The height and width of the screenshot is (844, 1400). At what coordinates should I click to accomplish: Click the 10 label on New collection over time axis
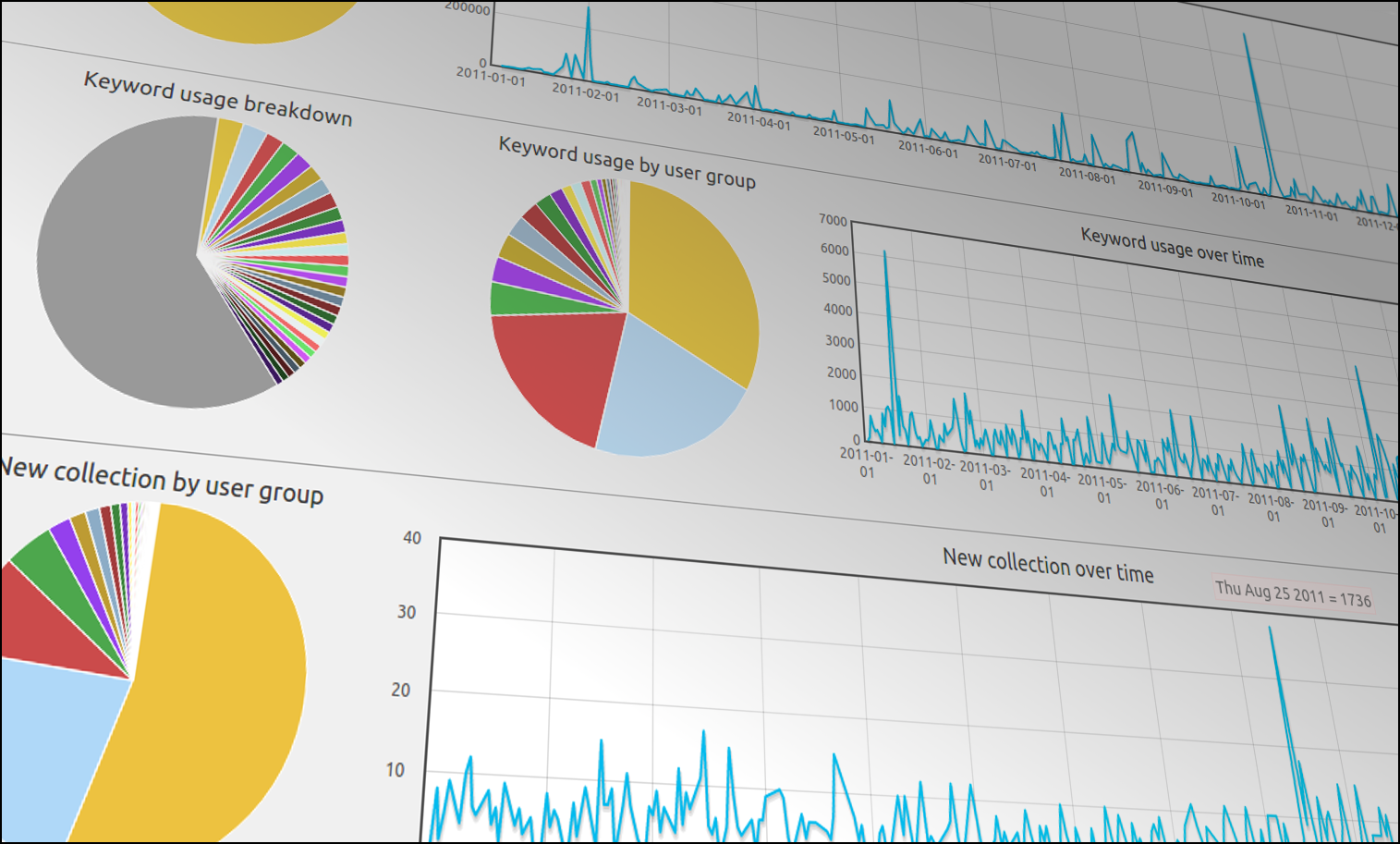click(x=395, y=770)
